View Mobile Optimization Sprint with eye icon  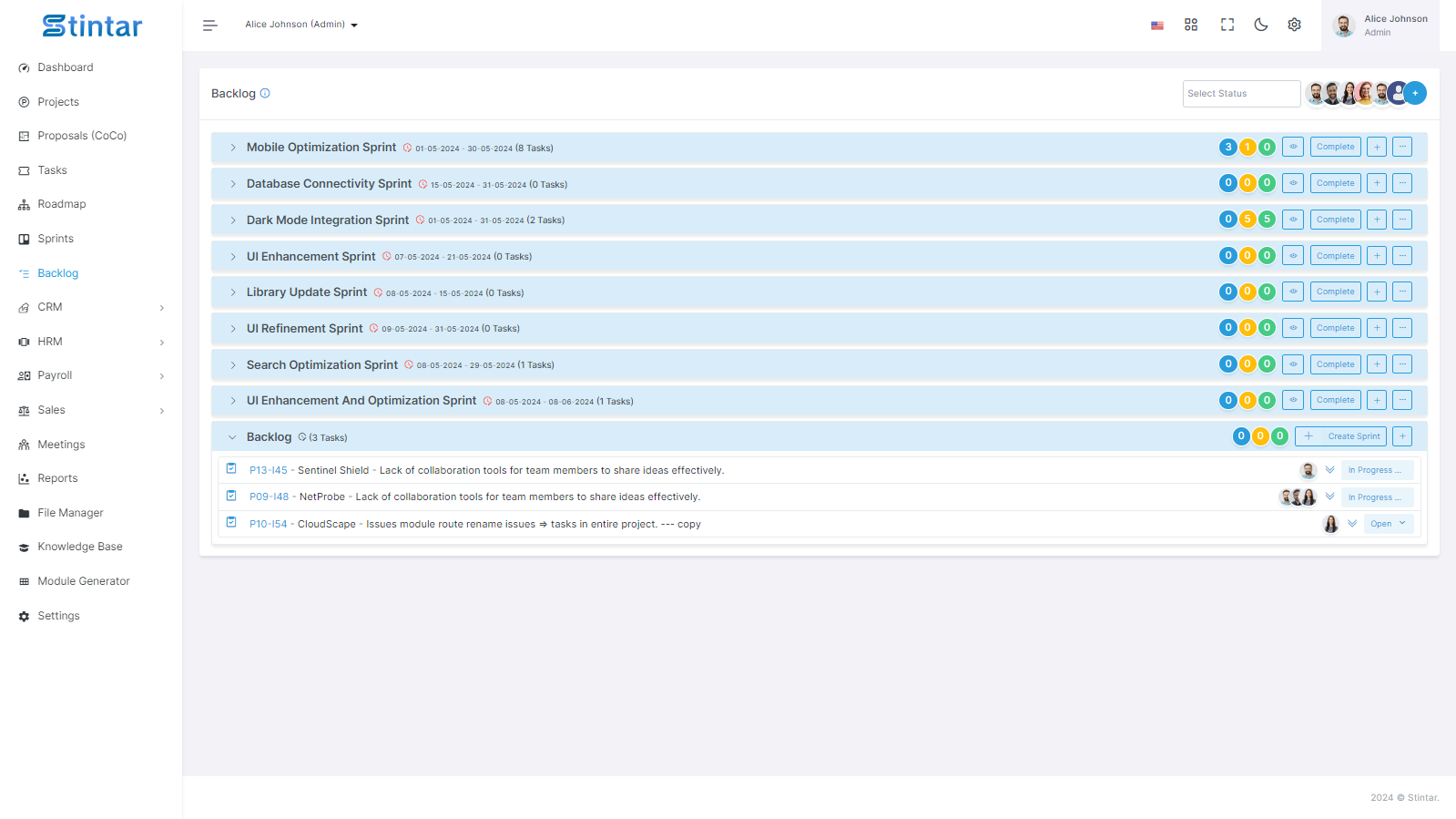(1293, 147)
